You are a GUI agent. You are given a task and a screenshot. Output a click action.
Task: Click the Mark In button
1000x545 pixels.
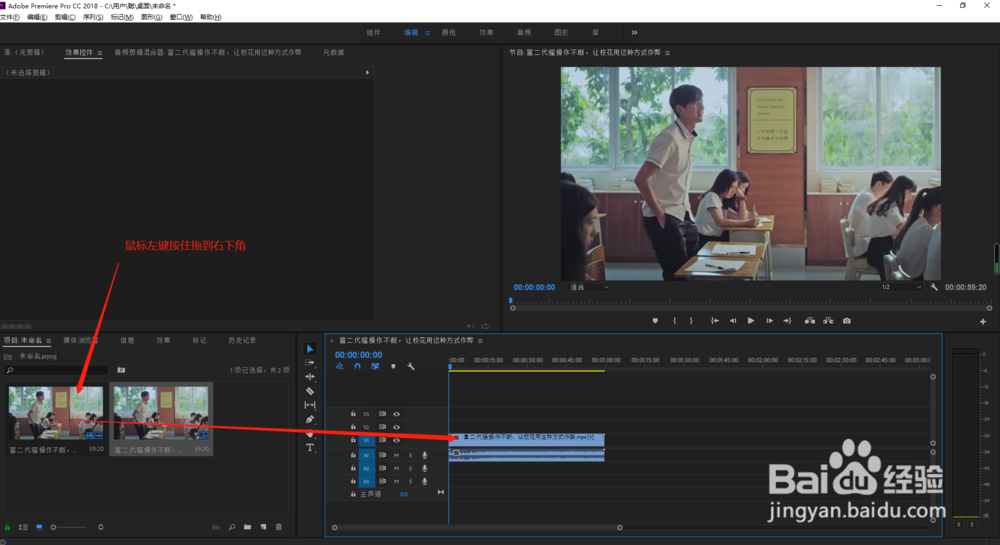(675, 321)
